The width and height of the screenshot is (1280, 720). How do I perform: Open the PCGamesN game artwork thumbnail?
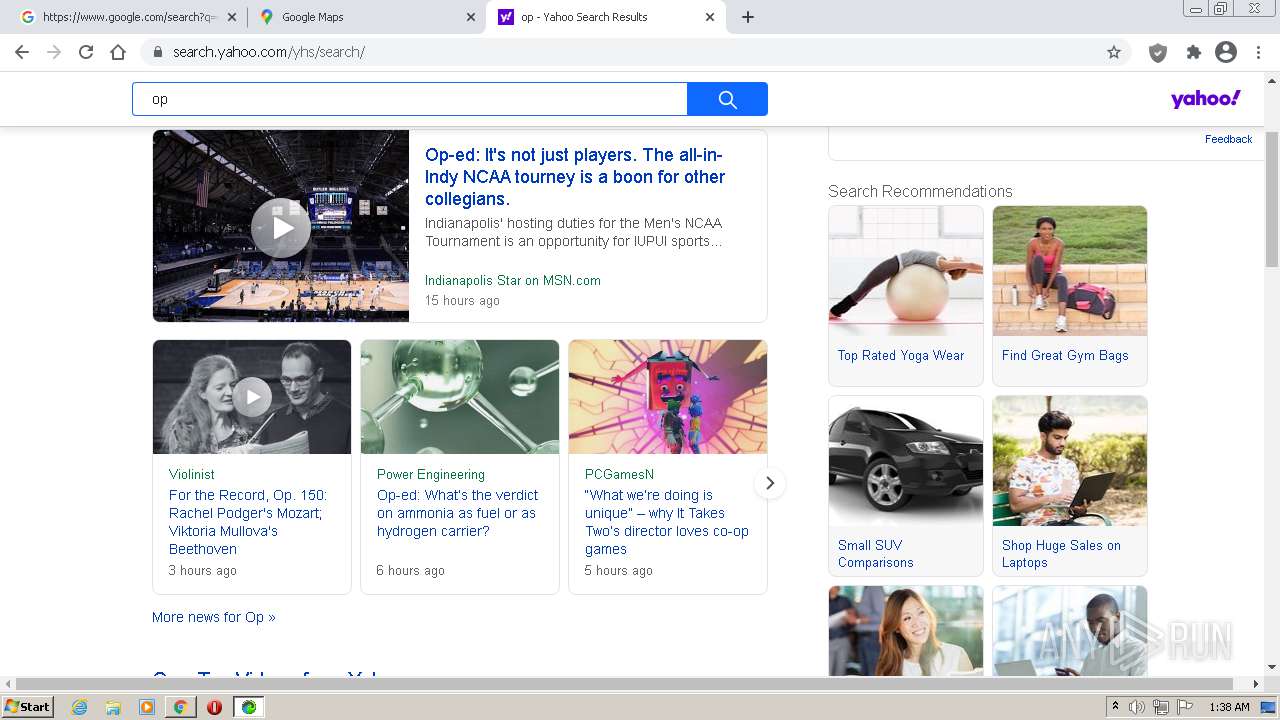click(668, 397)
